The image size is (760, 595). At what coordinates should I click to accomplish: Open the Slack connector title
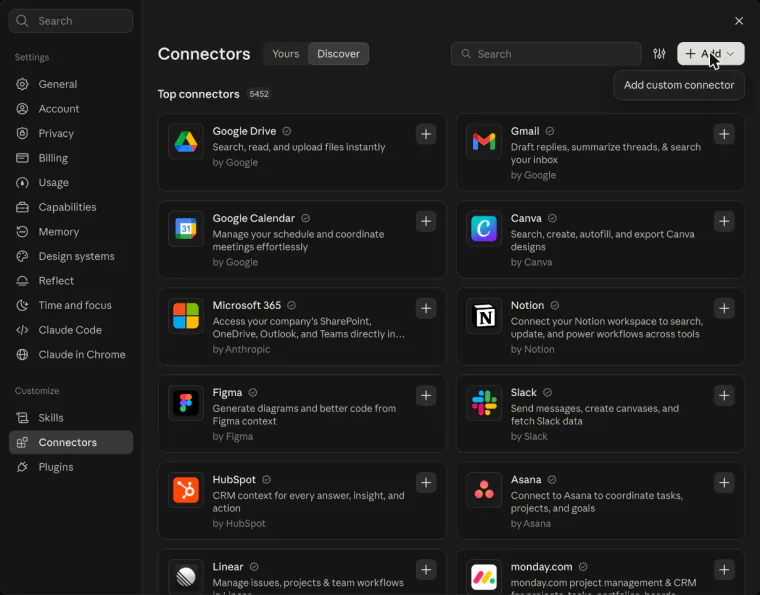coord(523,392)
